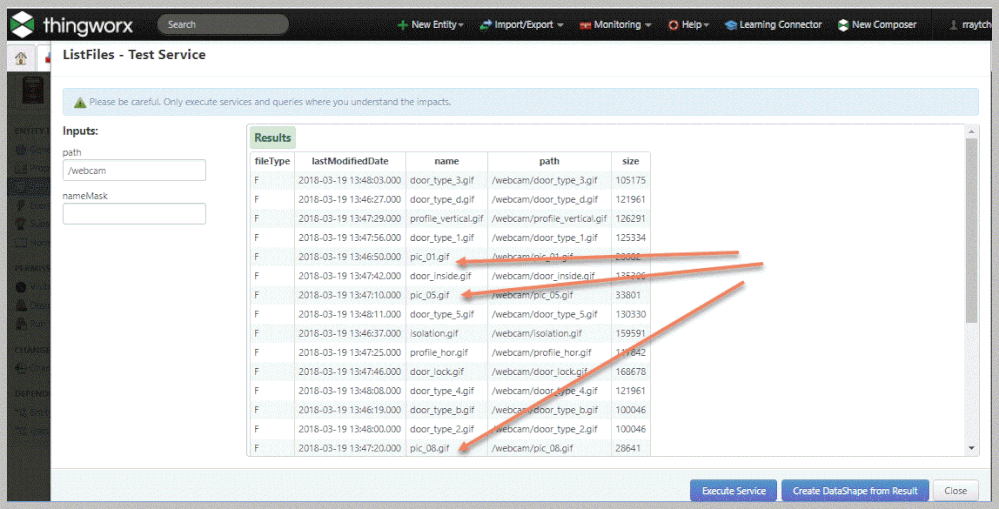
Task: Click the Search box
Action: pos(223,25)
